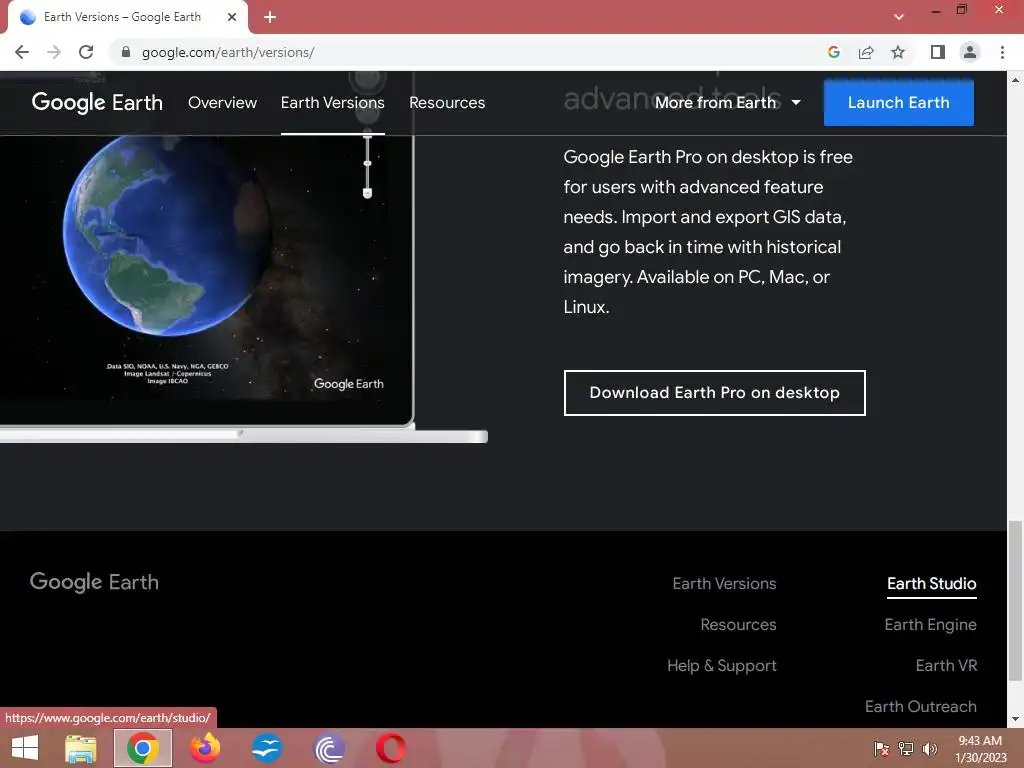Click the volume speaker tray icon

tap(929, 748)
